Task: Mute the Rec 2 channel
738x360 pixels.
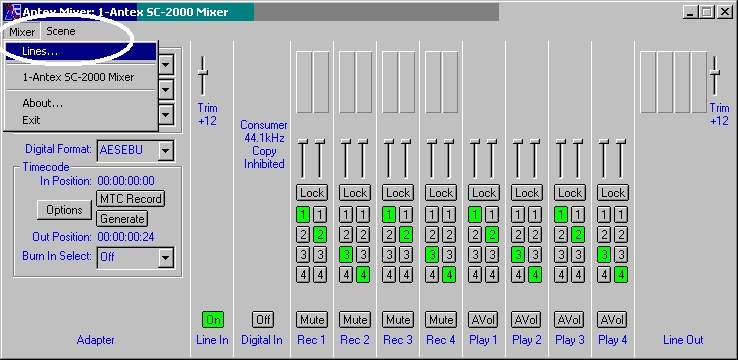Action: [355, 320]
